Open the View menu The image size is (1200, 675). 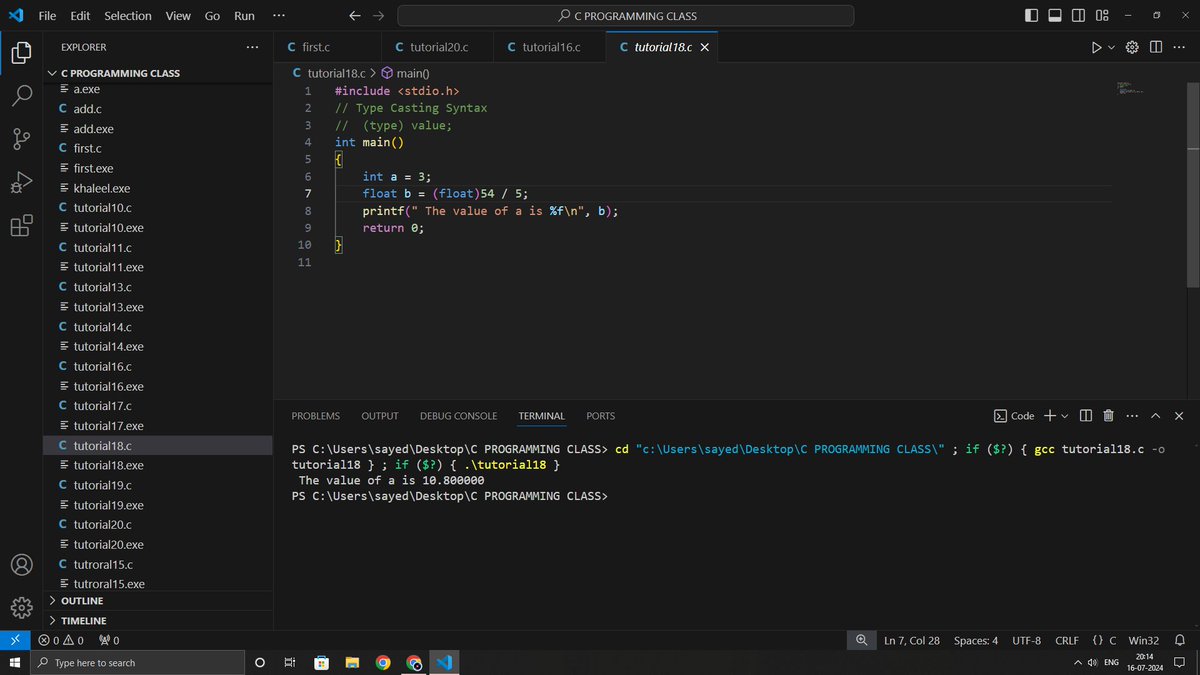coord(178,16)
